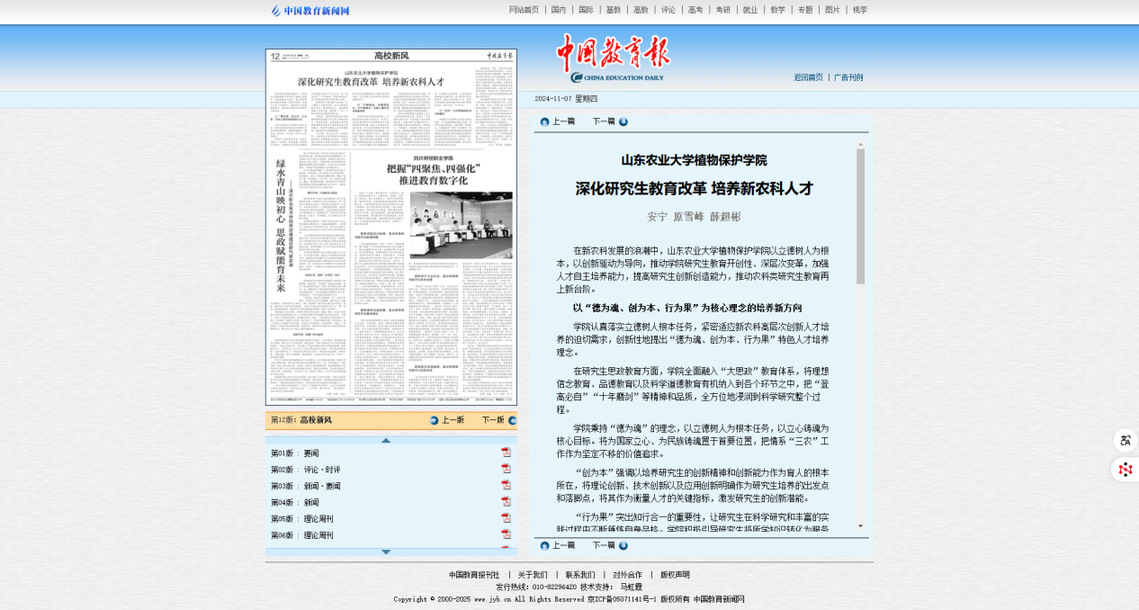Download the PDF for 第03版 新闻·要闻
This screenshot has height=610, width=1139.
[x=506, y=486]
